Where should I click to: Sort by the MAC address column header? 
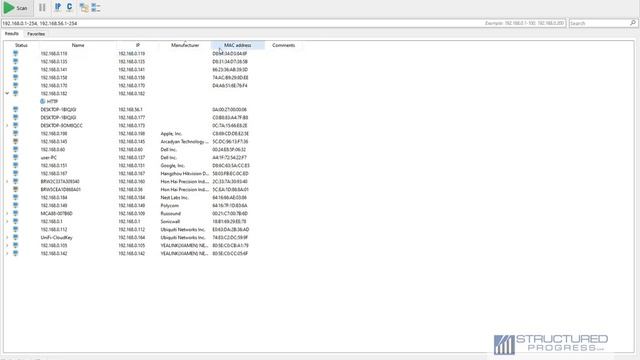(x=238, y=45)
